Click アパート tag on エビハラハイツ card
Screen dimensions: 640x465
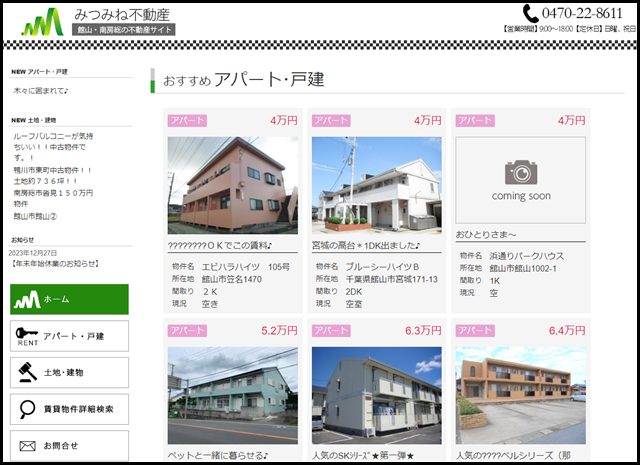pyautogui.click(x=187, y=120)
